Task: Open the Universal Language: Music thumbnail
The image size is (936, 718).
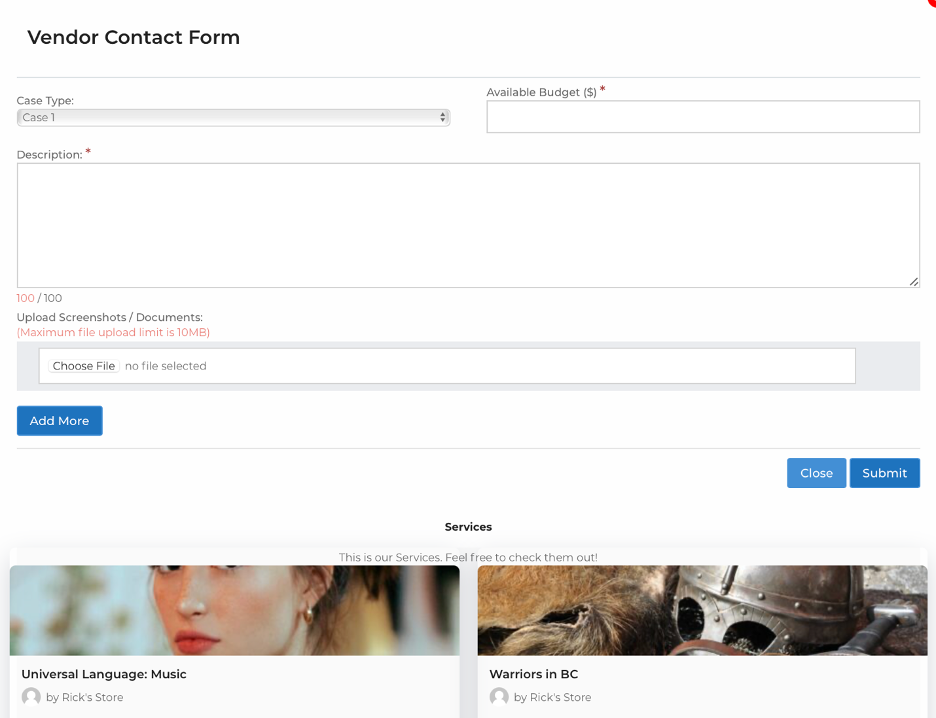Action: tap(235, 610)
